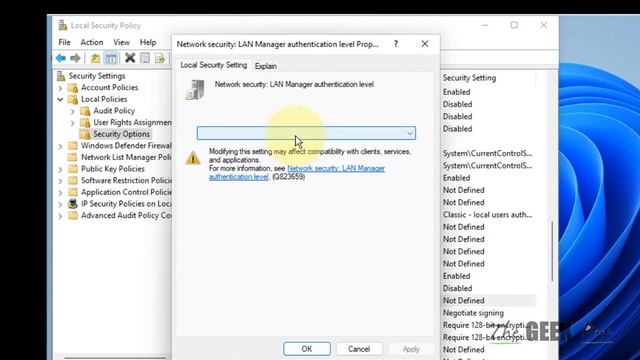Click the server policy icon in dialog
The width and height of the screenshot is (640, 360).
tap(195, 90)
